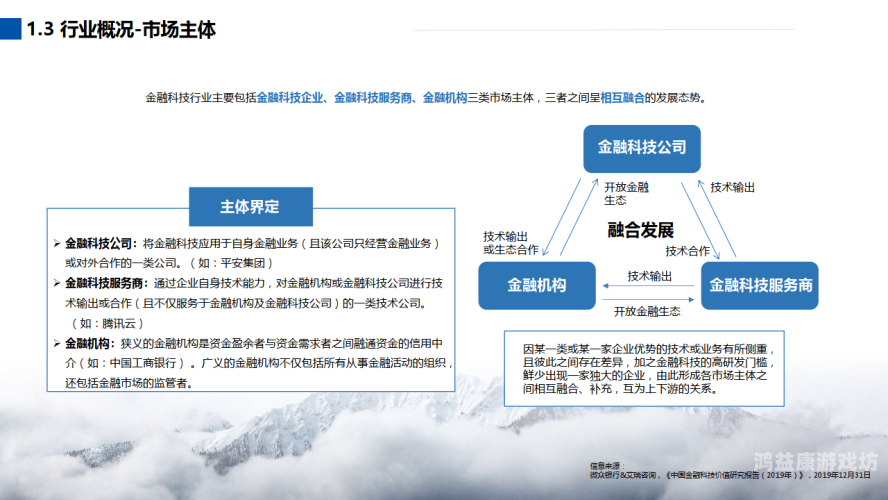Click '技术输出' label between bottom boxes
This screenshot has width=888, height=500.
coord(649,276)
